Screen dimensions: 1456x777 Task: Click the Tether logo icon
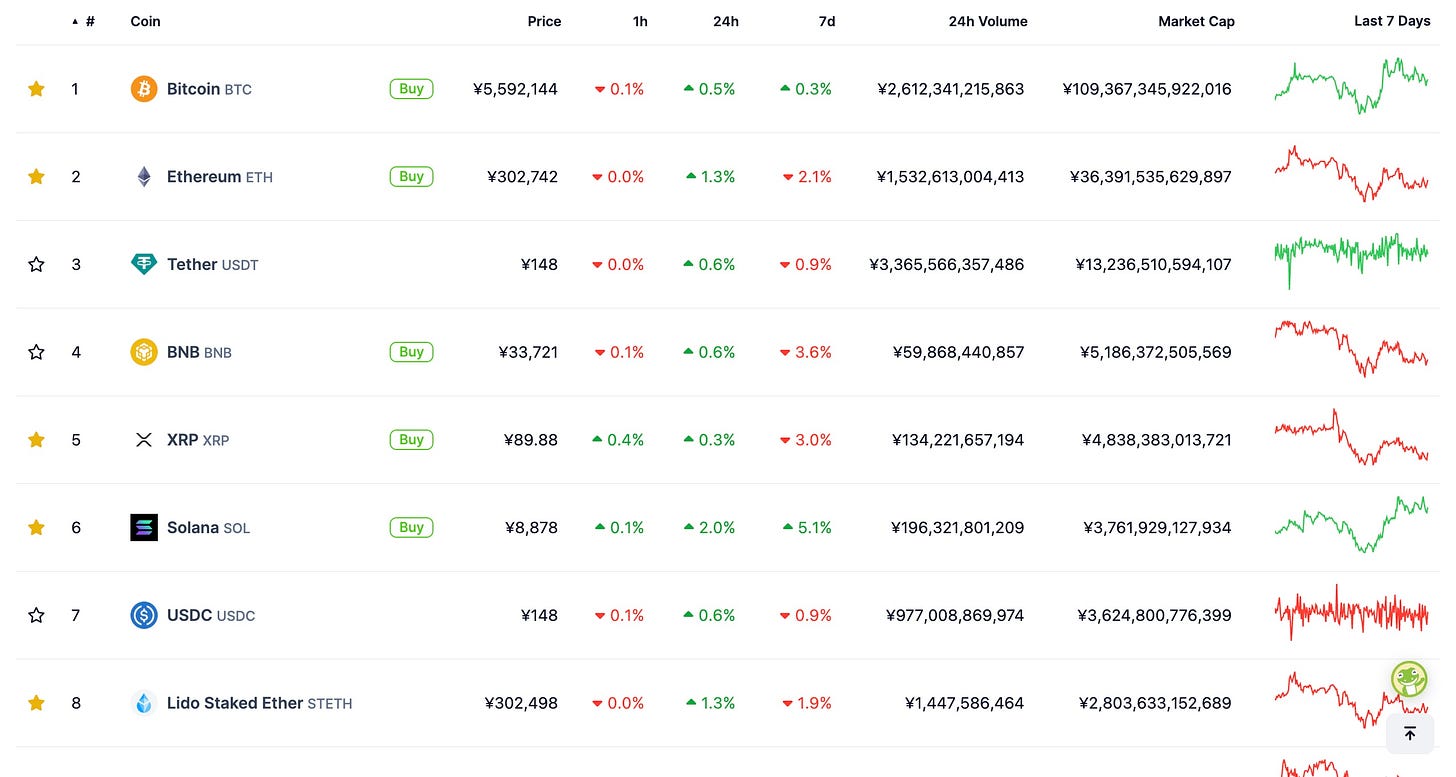click(x=144, y=264)
